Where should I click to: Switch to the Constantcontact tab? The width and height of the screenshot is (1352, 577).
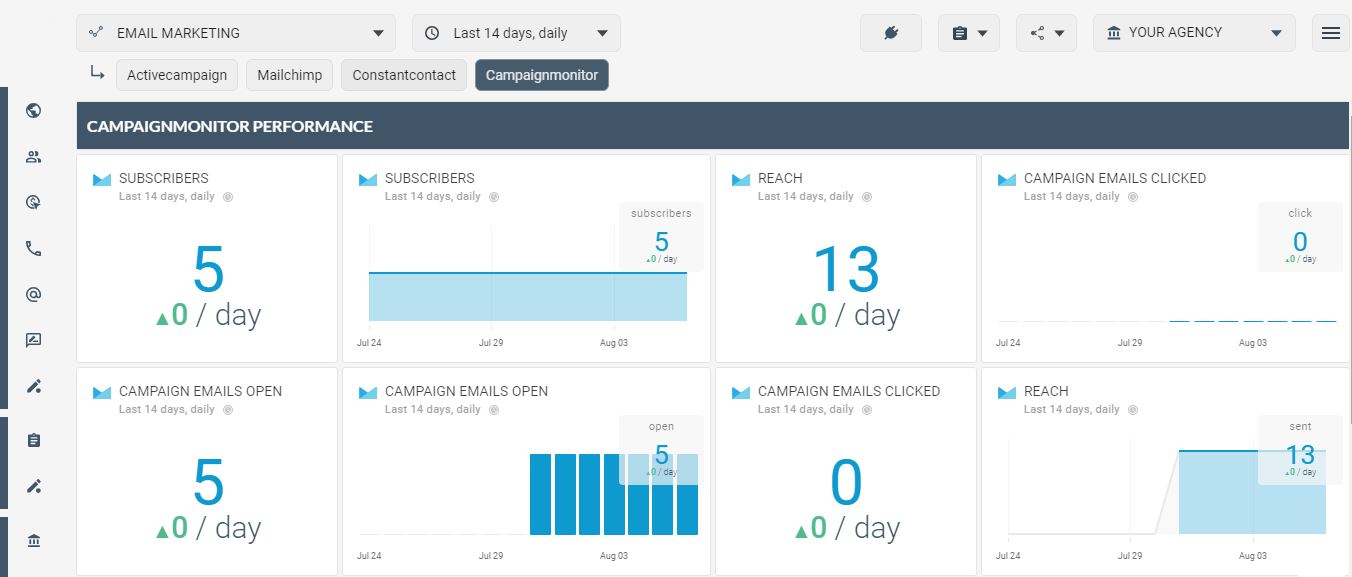click(x=404, y=75)
